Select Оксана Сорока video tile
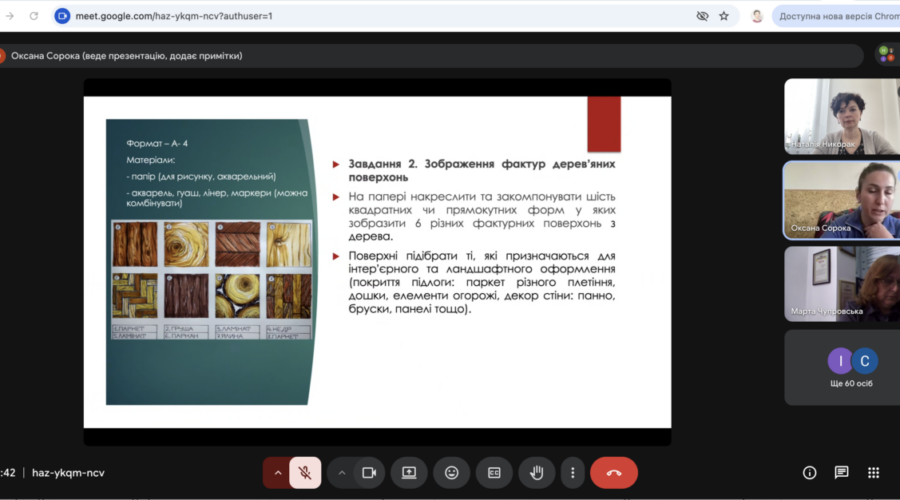 [842, 200]
